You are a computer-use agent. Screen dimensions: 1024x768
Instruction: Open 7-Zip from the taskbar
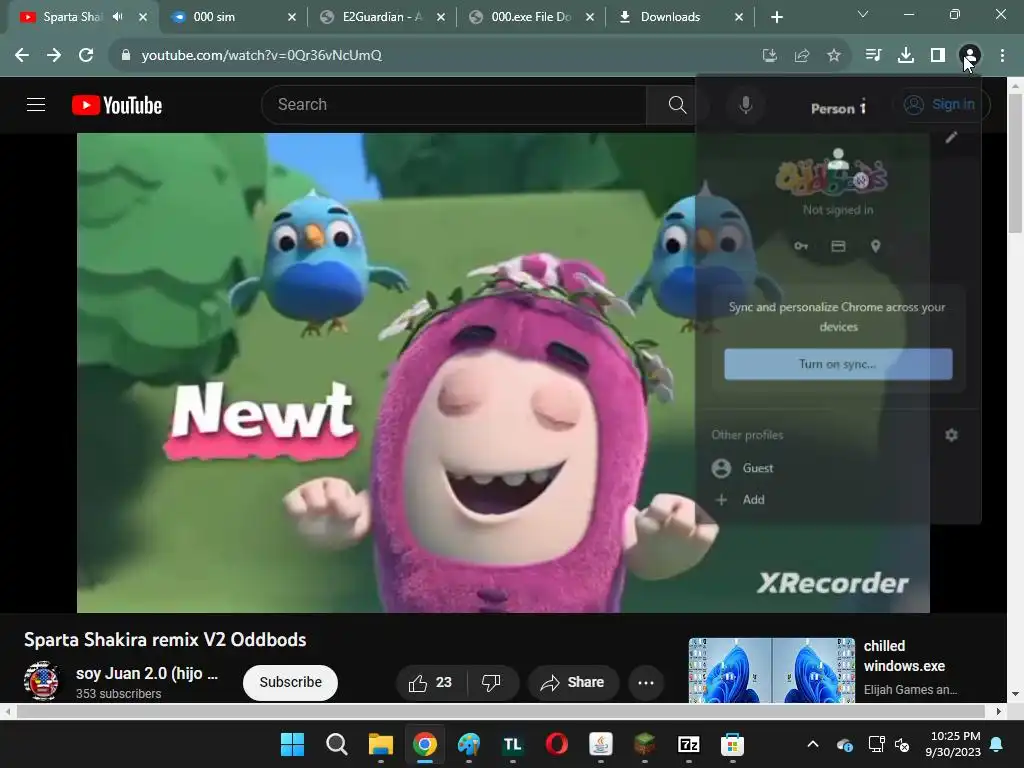688,744
